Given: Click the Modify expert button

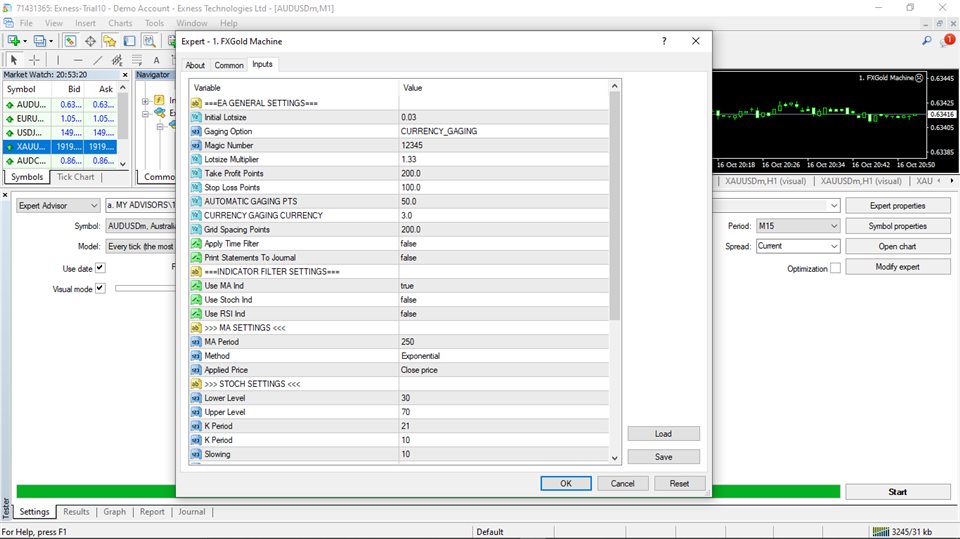Looking at the screenshot, I should (x=898, y=267).
